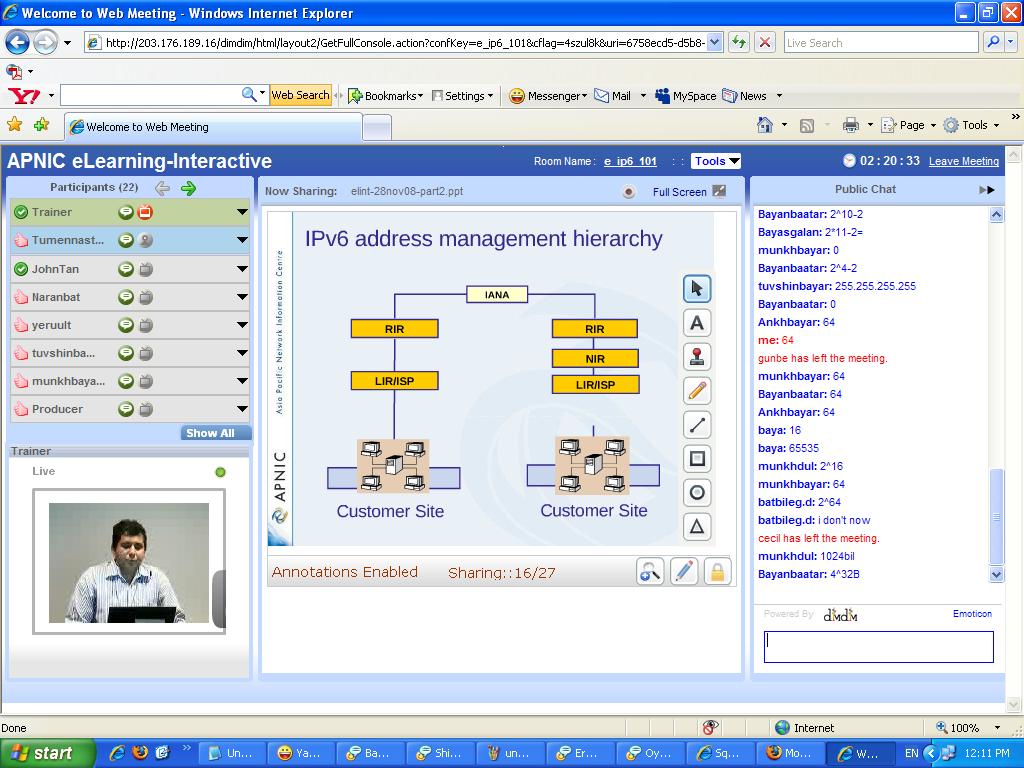Expand Trainer participant options dropdown
Screen dimensions: 1024x768
[242, 212]
